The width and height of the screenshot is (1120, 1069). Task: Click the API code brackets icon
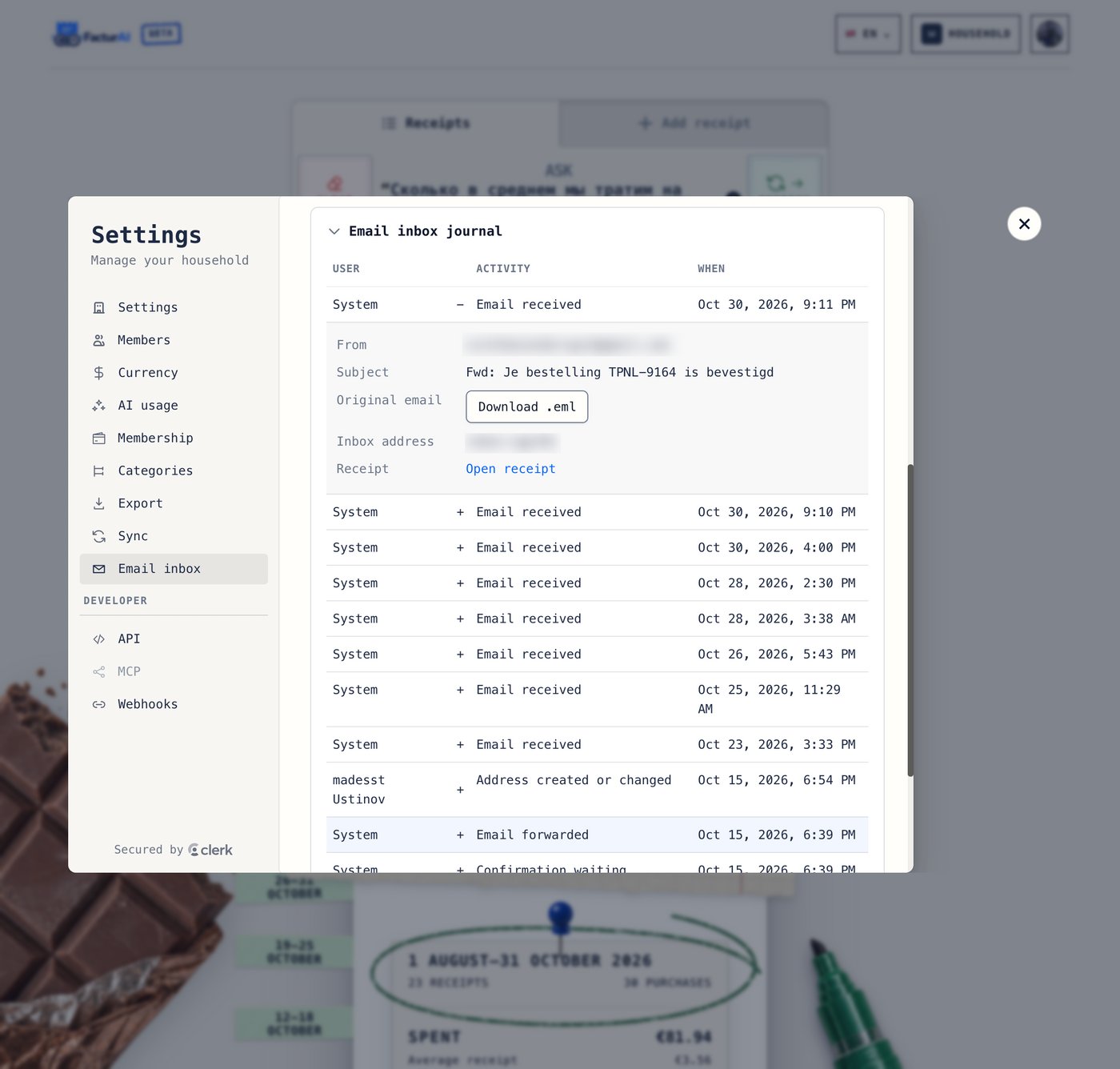click(x=99, y=639)
